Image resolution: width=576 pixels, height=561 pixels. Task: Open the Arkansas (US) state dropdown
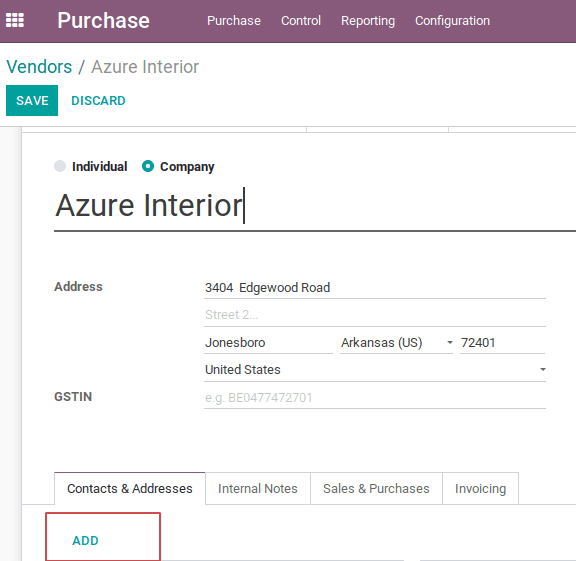[396, 343]
